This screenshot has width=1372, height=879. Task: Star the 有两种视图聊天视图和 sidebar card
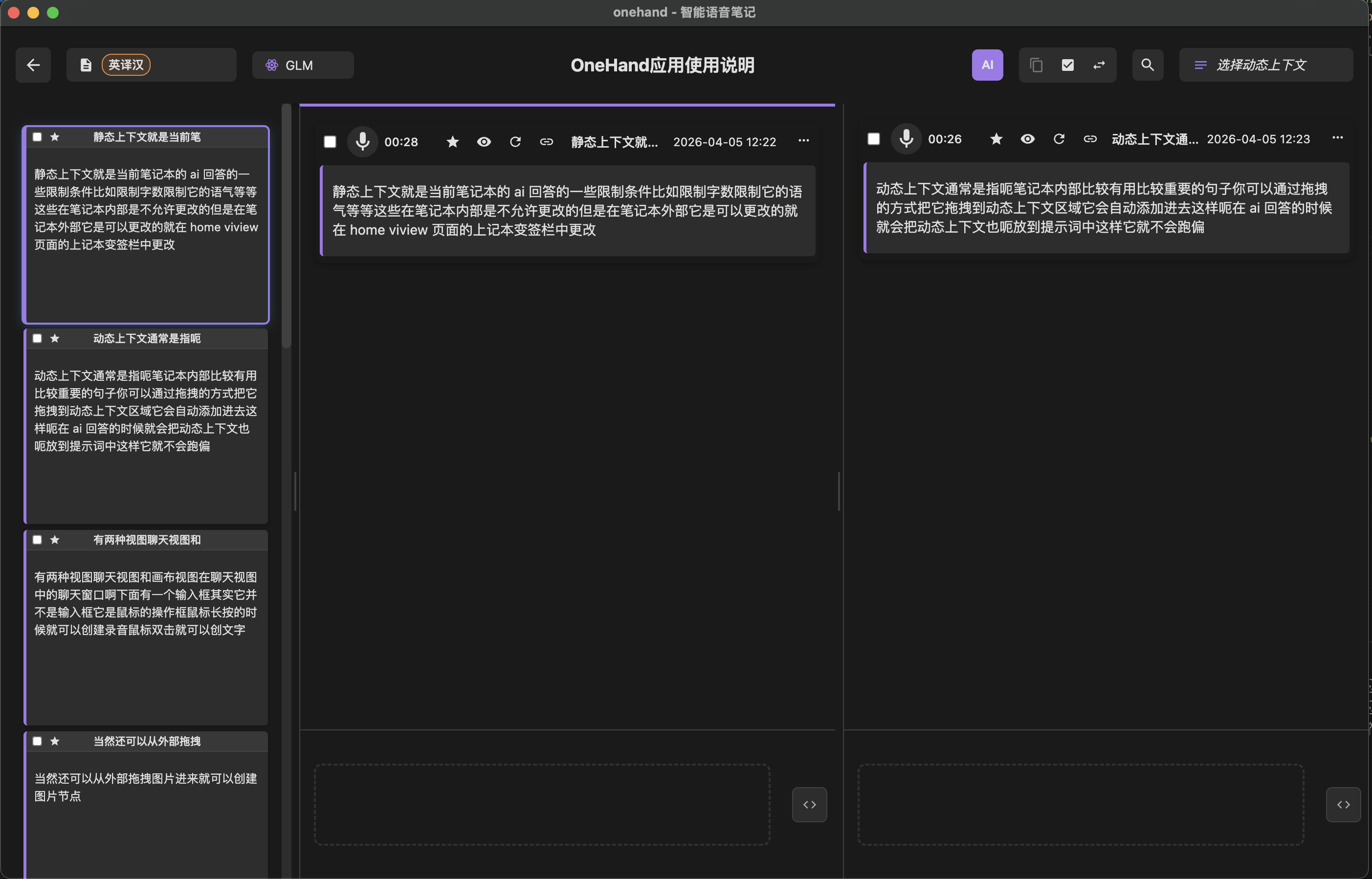(55, 540)
